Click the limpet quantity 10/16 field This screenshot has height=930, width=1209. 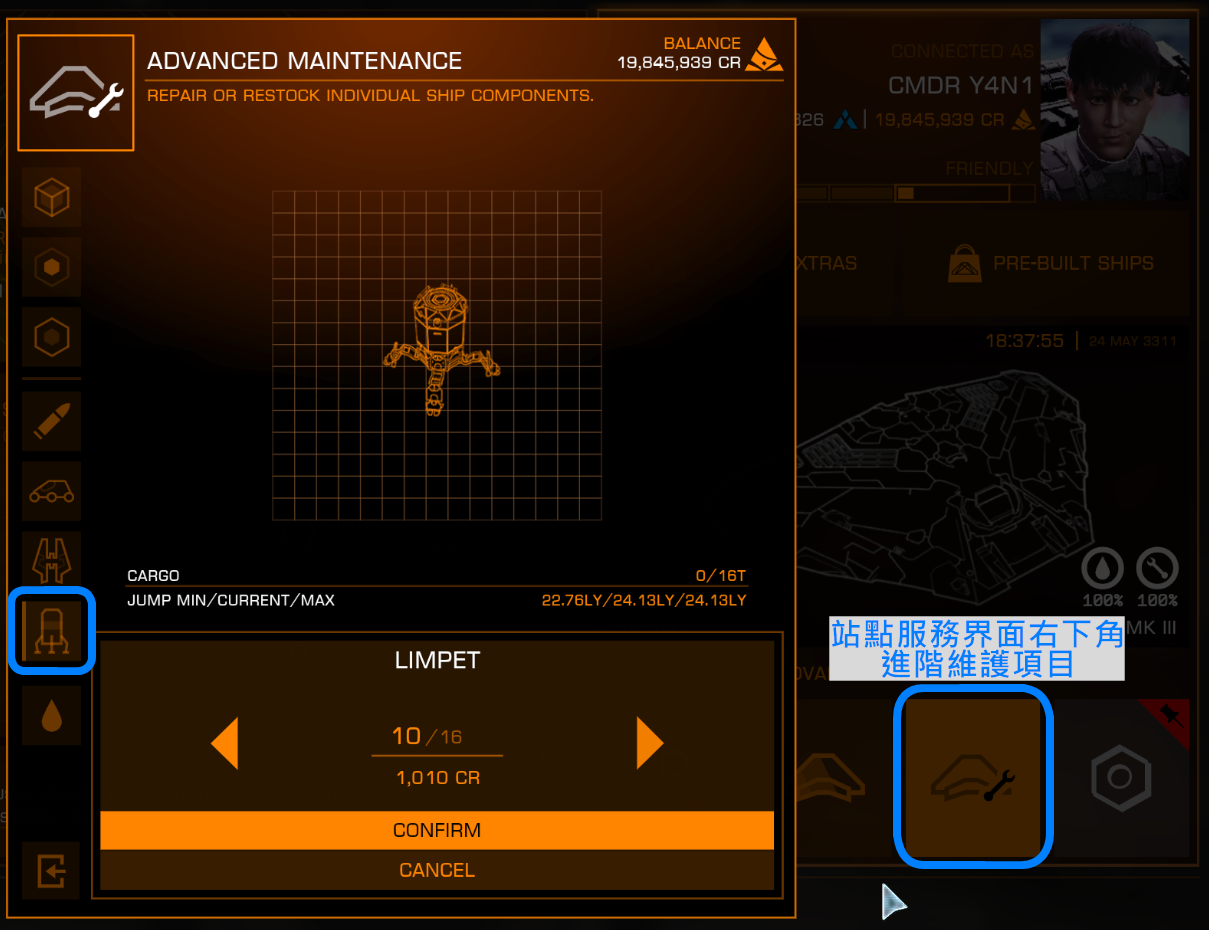(x=435, y=737)
